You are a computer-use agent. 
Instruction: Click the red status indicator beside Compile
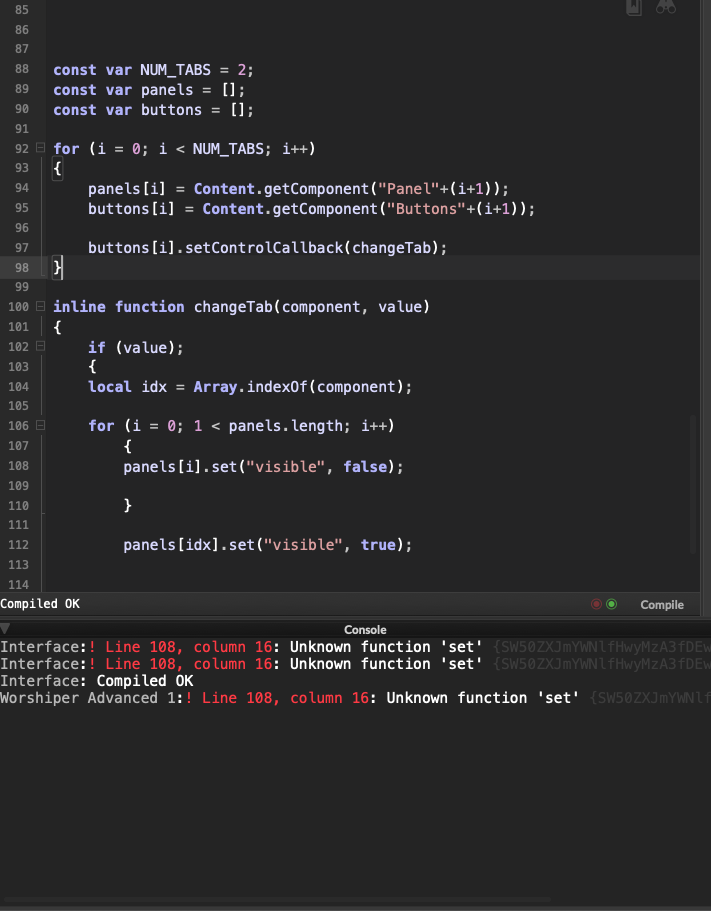pos(597,604)
